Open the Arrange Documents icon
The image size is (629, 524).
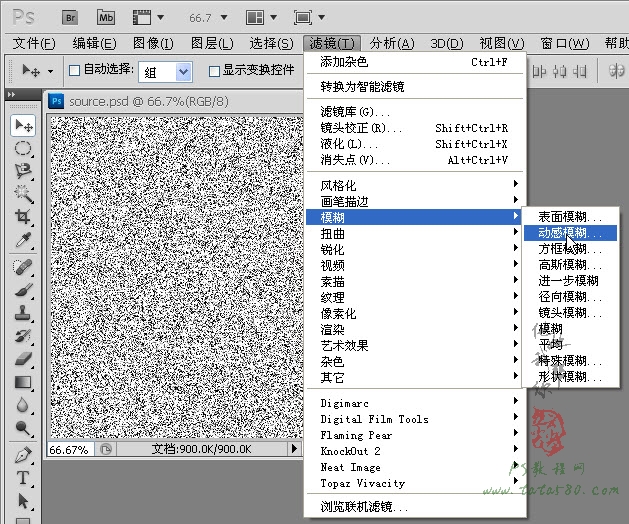coord(255,18)
